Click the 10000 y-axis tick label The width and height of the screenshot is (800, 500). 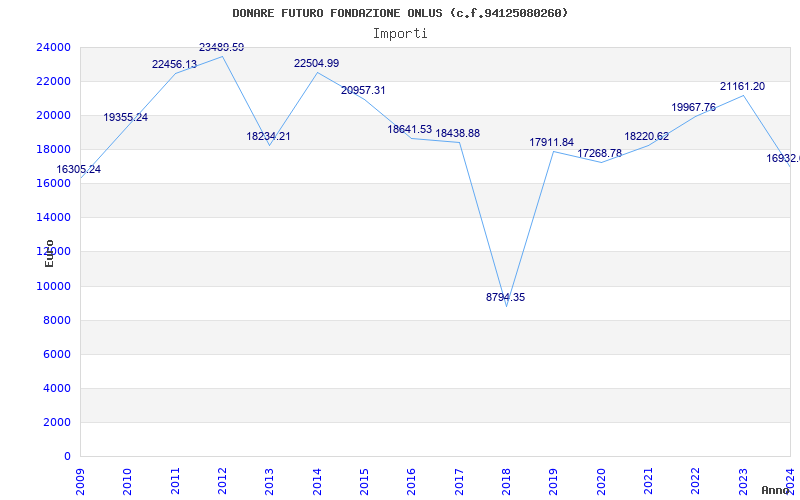click(x=54, y=286)
